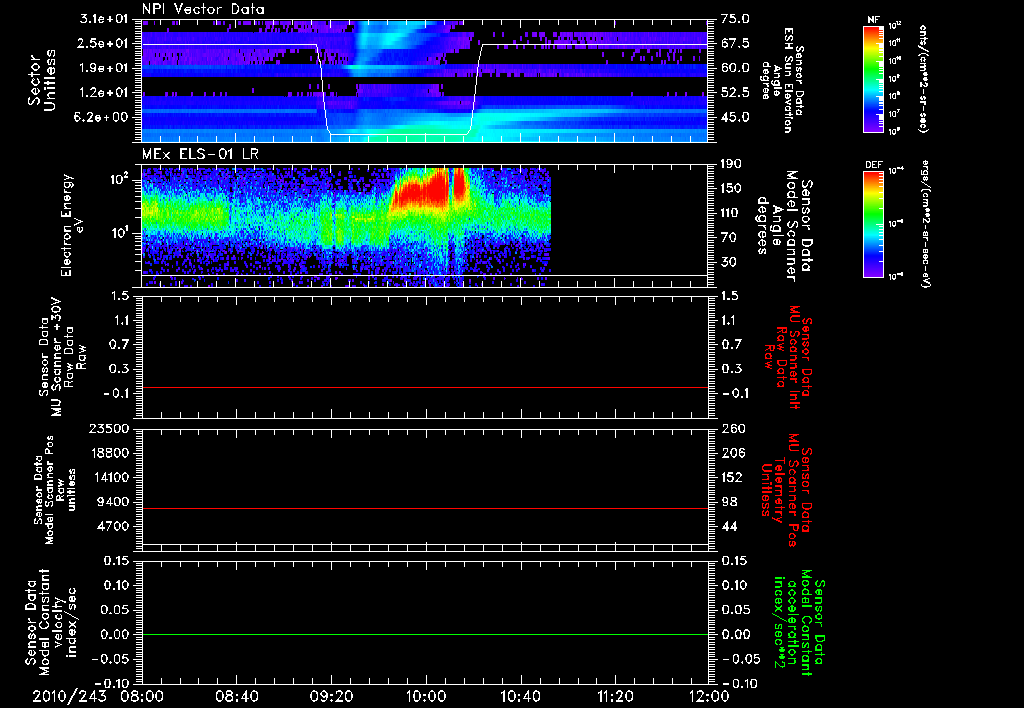Click the green zero-velocity line in bottom panel
The height and width of the screenshot is (708, 1024).
tap(425, 634)
